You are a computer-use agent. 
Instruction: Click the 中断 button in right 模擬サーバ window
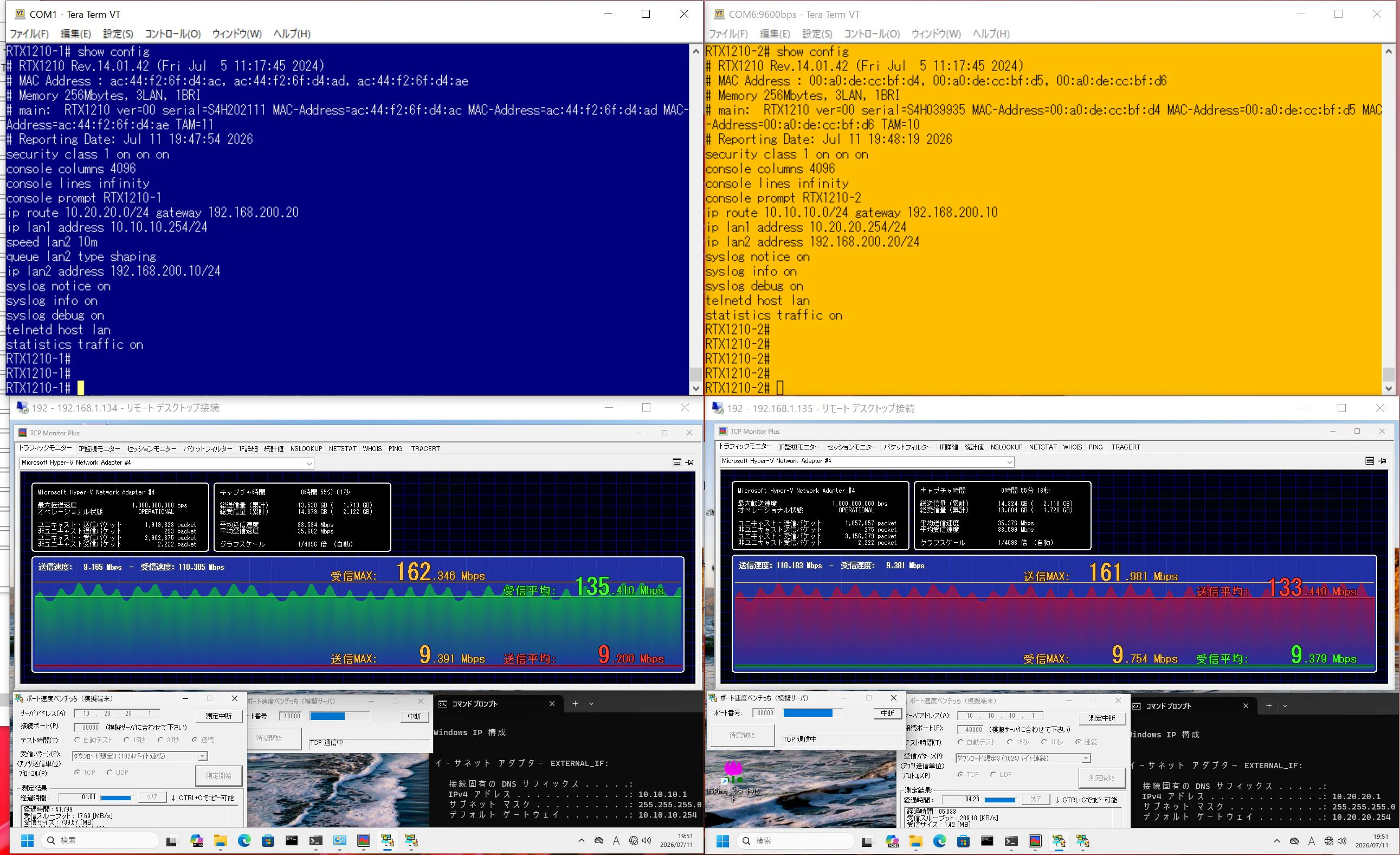click(887, 713)
